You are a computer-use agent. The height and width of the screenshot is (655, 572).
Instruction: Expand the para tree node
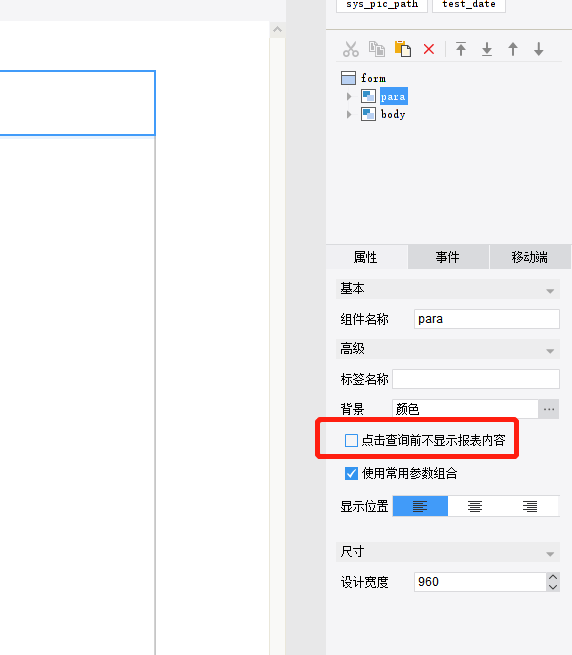pyautogui.click(x=349, y=96)
